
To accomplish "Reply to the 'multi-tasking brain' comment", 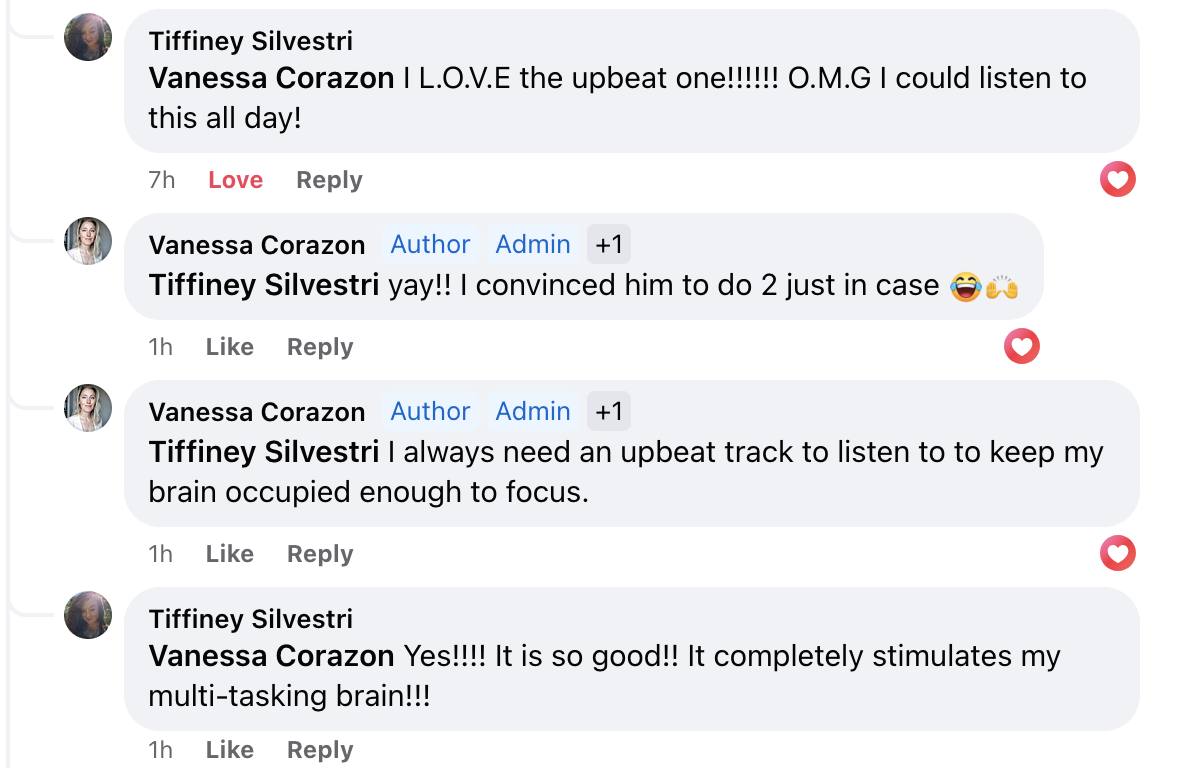I will (320, 750).
